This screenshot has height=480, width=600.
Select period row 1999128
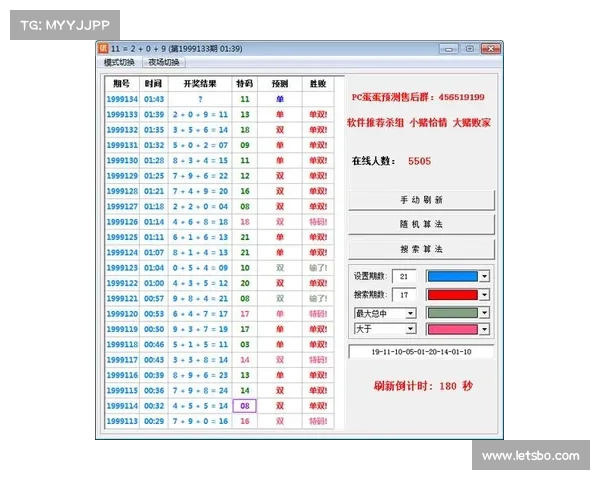pyautogui.click(x=219, y=191)
